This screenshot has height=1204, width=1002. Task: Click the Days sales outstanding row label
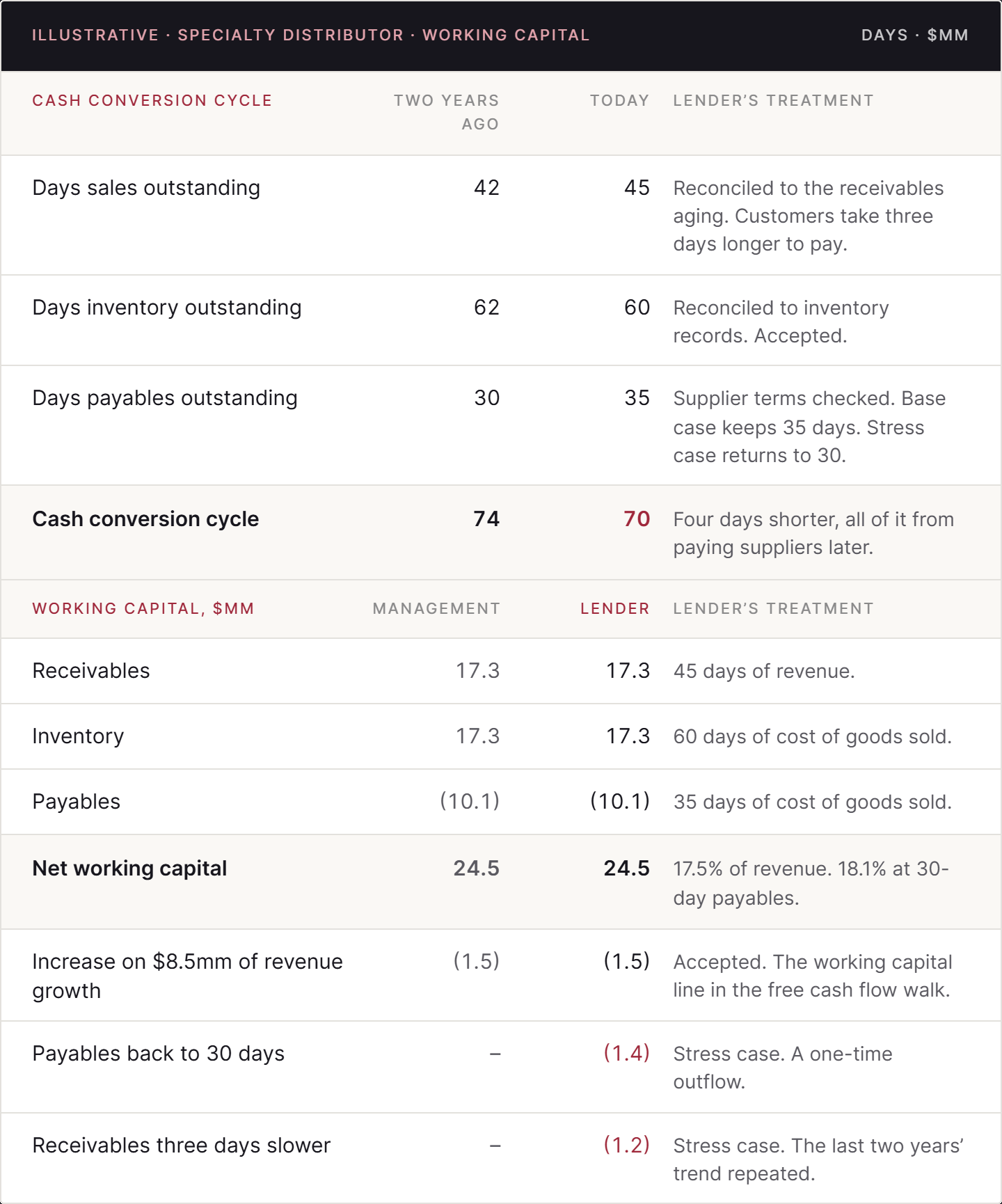pos(146,188)
